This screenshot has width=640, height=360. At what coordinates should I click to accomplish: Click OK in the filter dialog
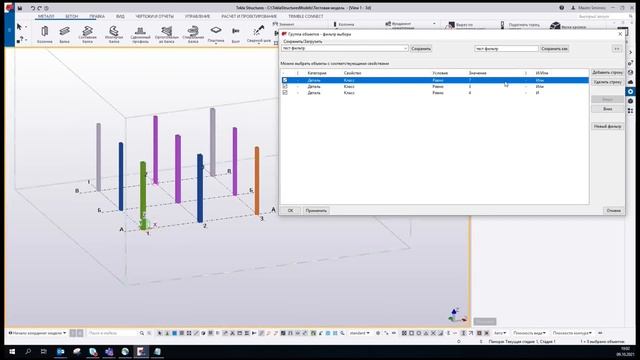coord(290,211)
